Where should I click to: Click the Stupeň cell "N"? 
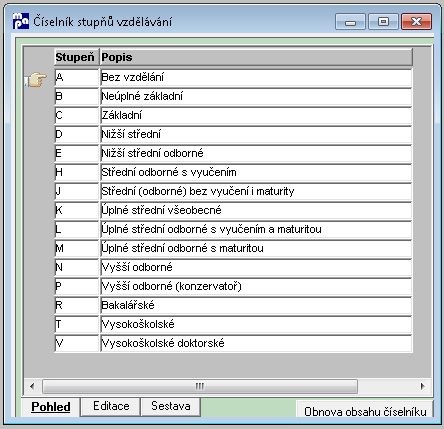76,268
